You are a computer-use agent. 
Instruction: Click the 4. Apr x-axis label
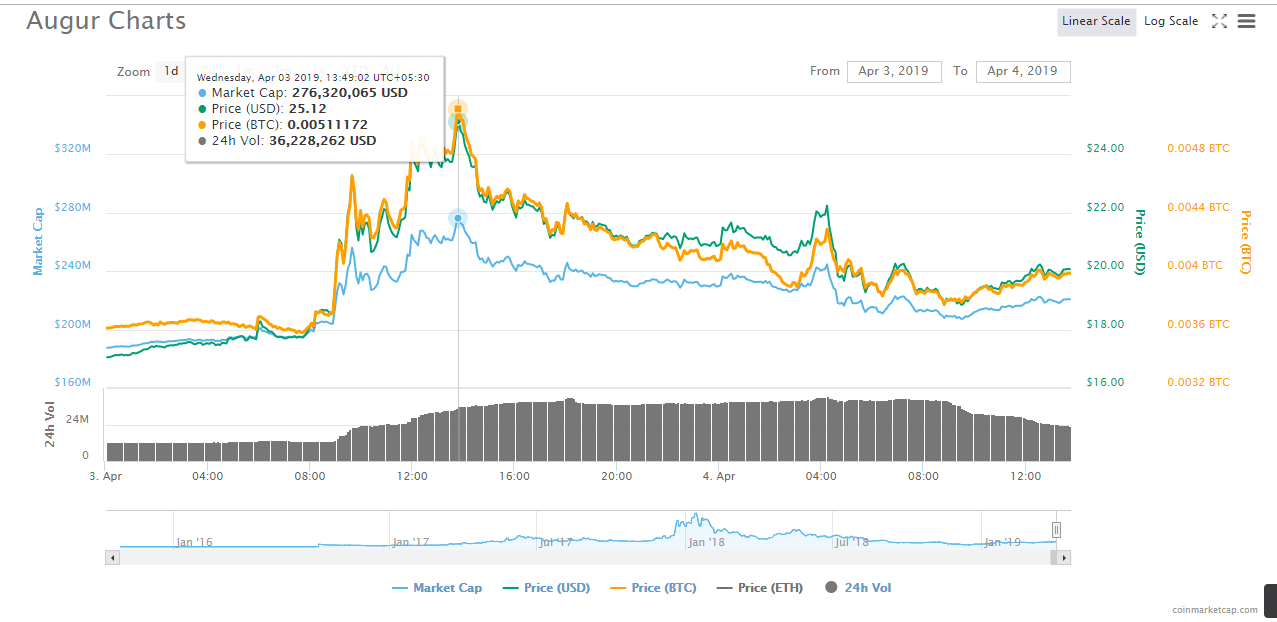(x=719, y=476)
